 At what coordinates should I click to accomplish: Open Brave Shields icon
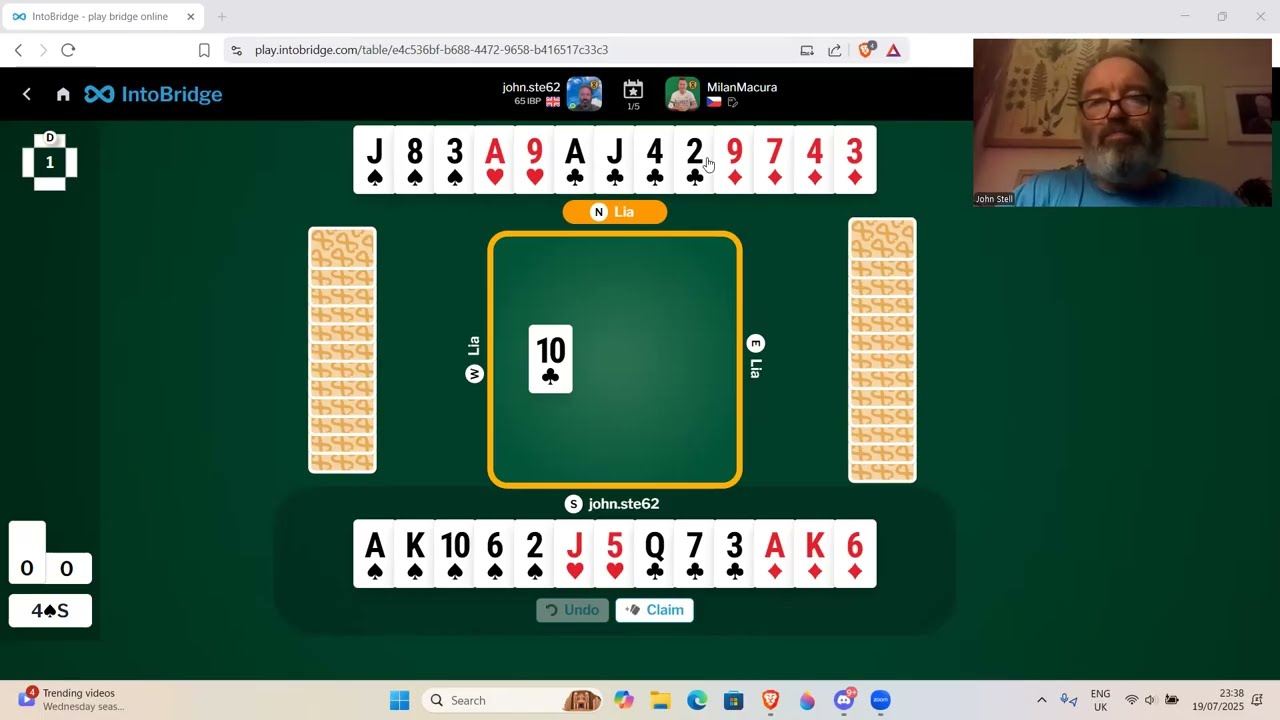866,50
